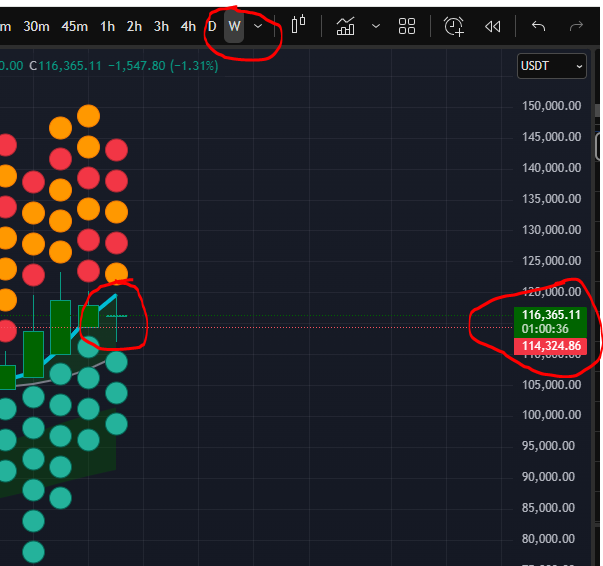This screenshot has width=603, height=566.
Task: Undo the last chart action
Action: coord(538,27)
